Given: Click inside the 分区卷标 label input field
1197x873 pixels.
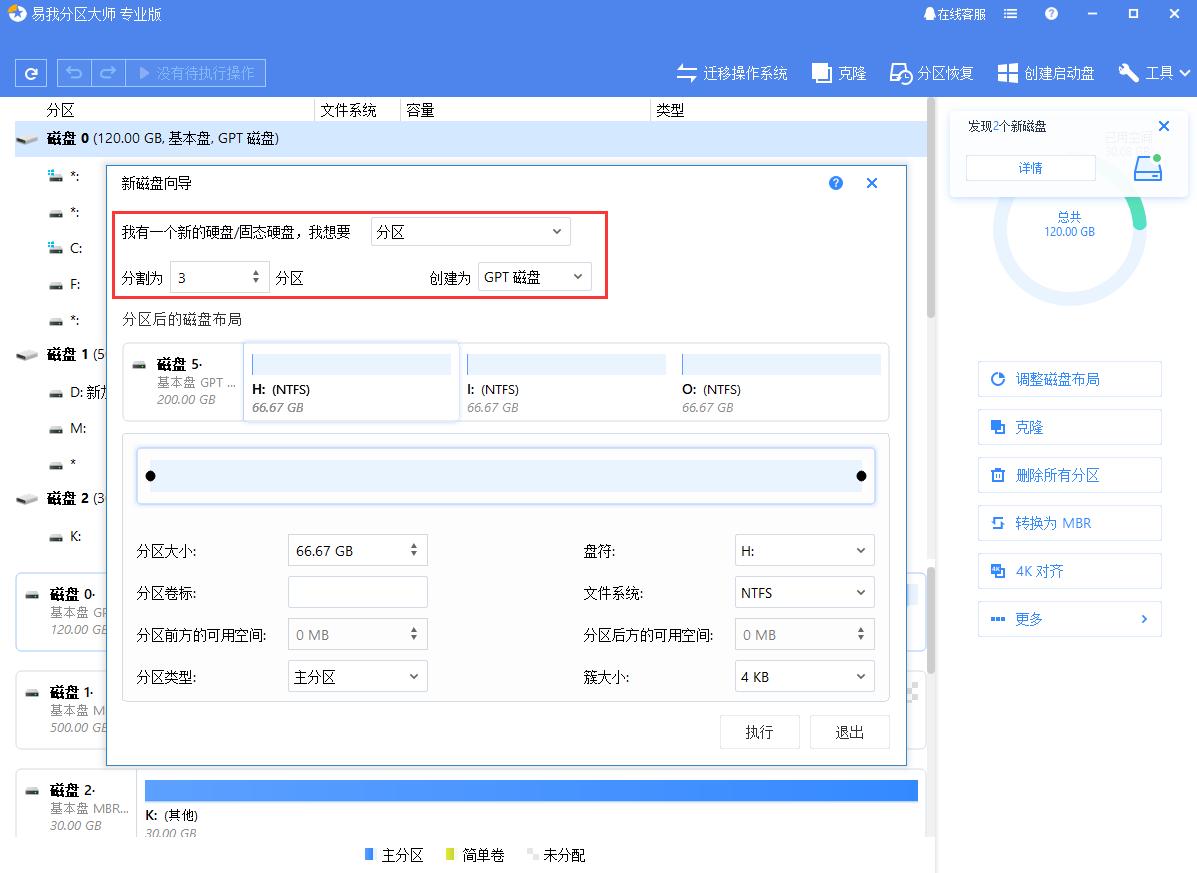Looking at the screenshot, I should [357, 592].
